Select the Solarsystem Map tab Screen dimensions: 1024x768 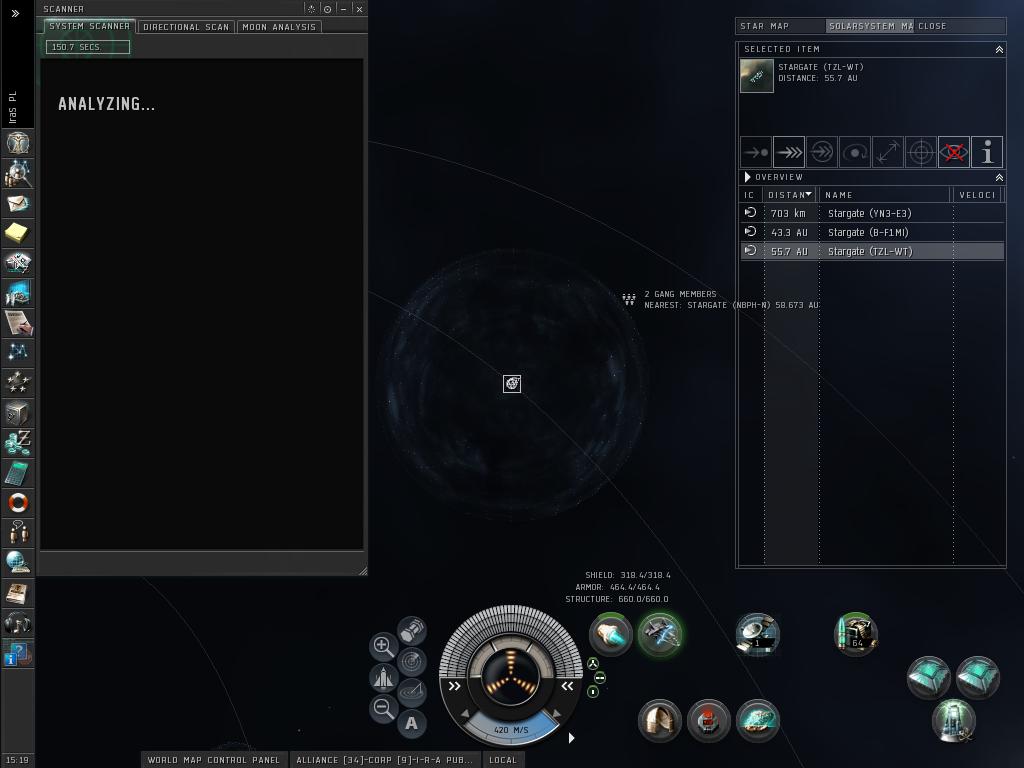(869, 26)
